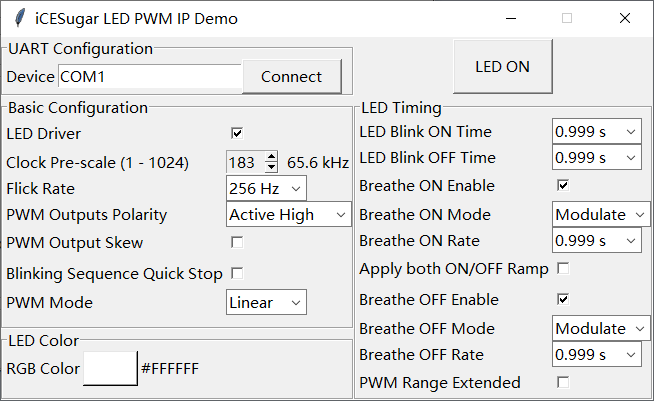The image size is (654, 401).
Task: Enable Blinking Sequence Quick Stop checkbox
Action: [x=237, y=273]
